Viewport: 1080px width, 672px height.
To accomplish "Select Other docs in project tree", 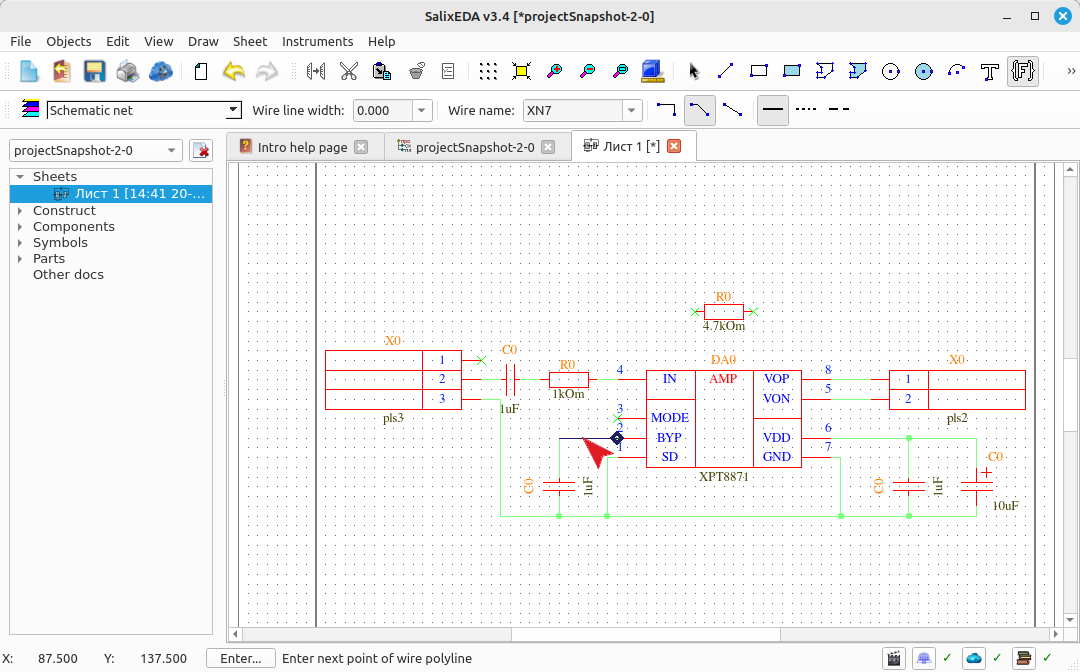I will tap(68, 275).
